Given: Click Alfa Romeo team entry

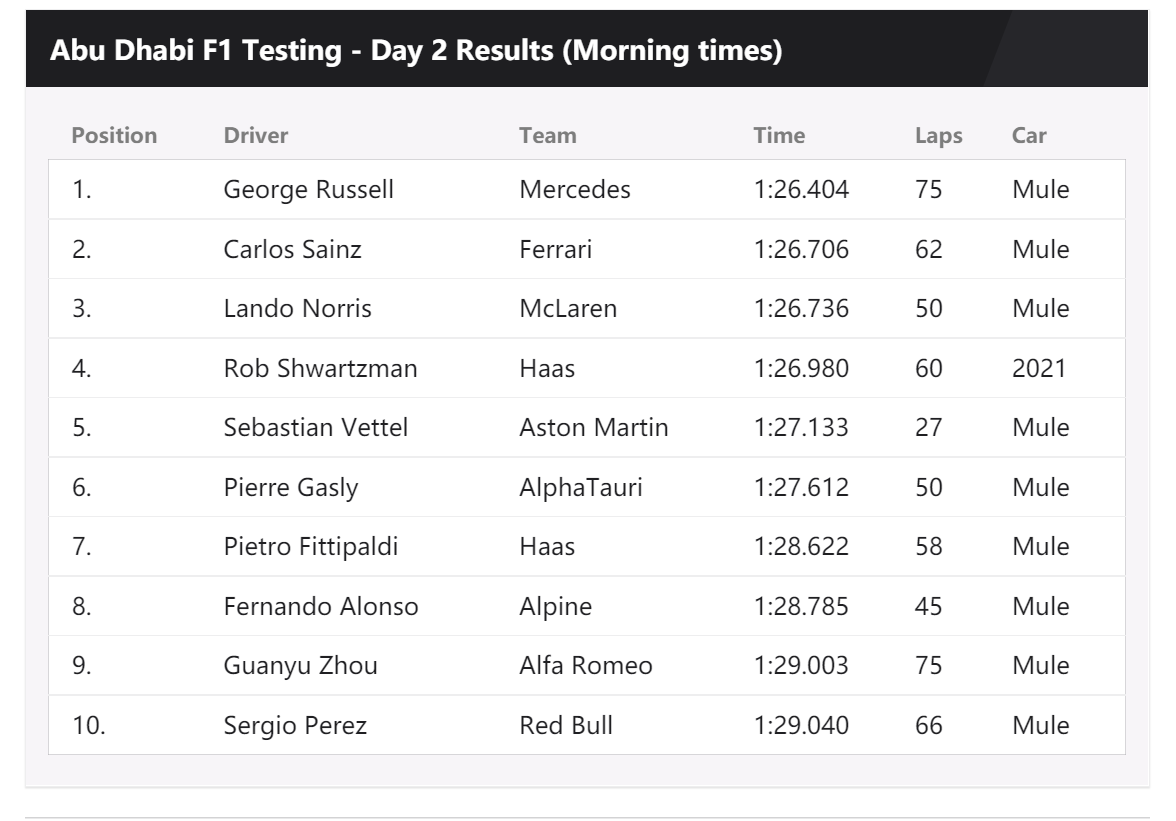Looking at the screenshot, I should pos(585,665).
